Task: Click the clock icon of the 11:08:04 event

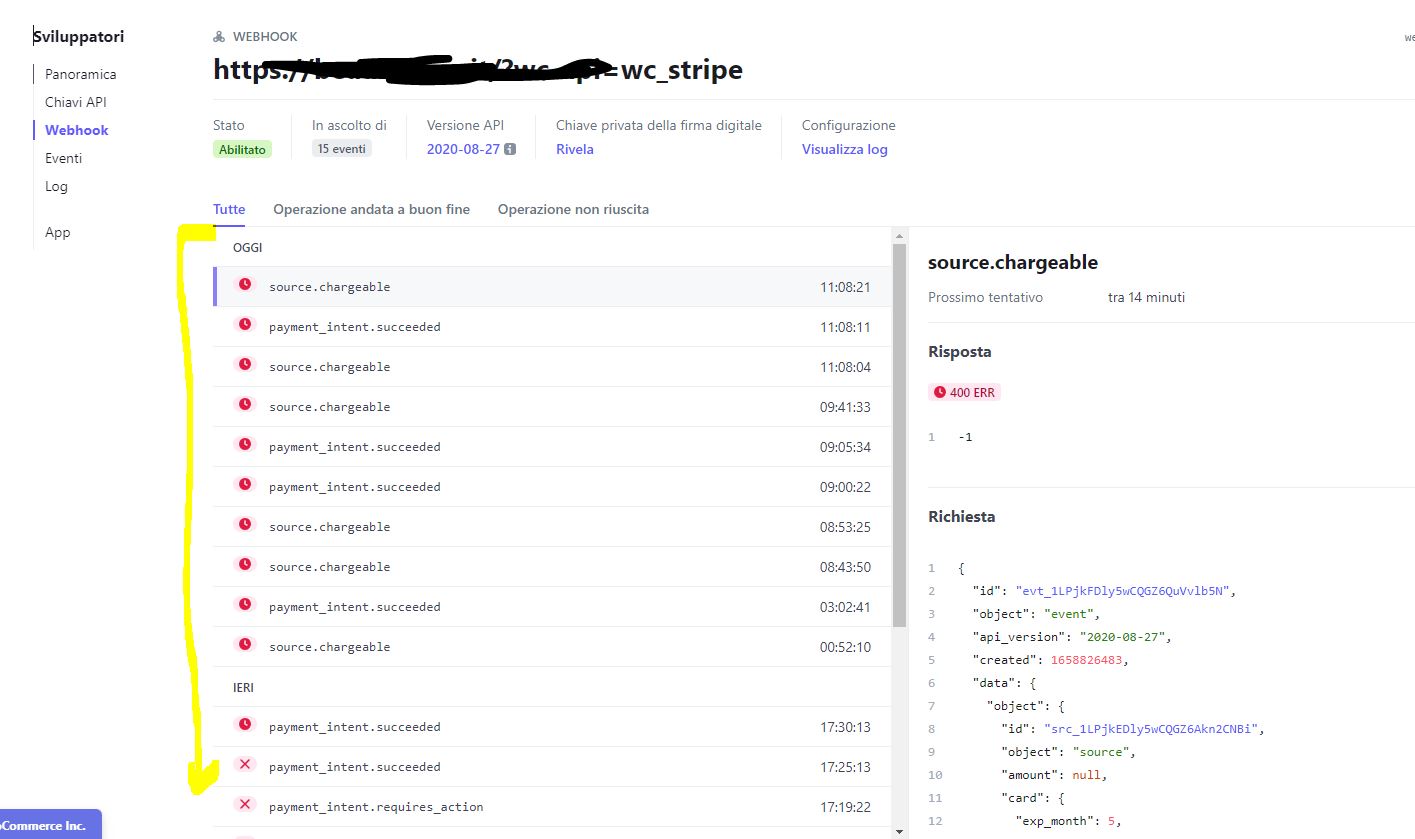Action: coord(244,365)
